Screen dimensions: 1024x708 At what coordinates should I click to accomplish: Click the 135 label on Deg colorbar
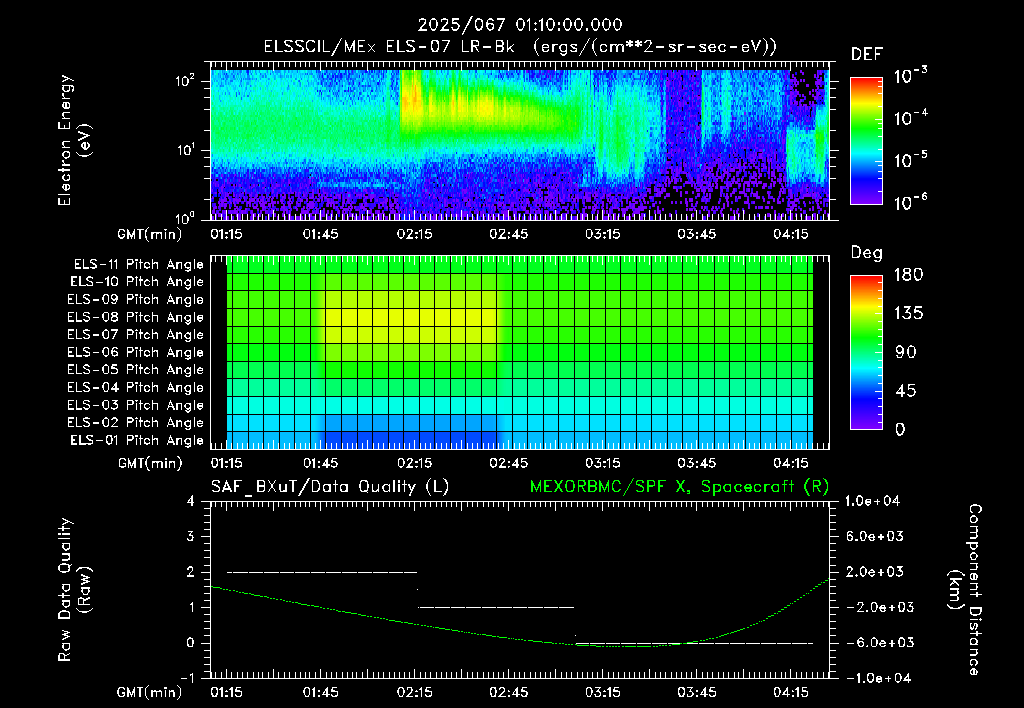pyautogui.click(x=908, y=314)
